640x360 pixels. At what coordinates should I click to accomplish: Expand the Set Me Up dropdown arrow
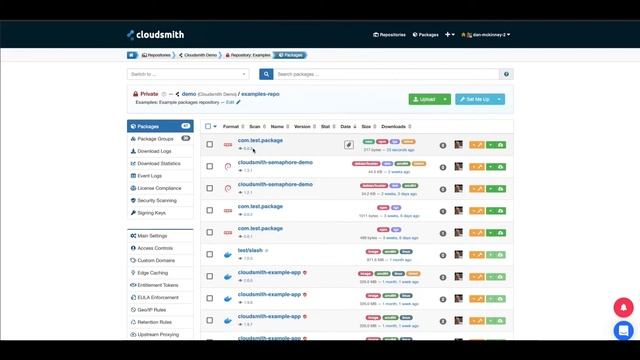point(499,99)
